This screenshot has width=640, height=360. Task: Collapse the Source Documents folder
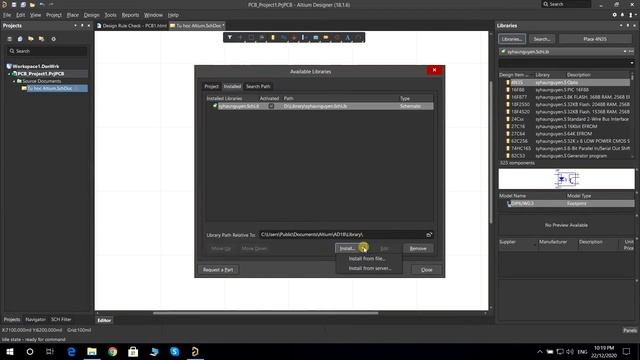click(x=14, y=81)
